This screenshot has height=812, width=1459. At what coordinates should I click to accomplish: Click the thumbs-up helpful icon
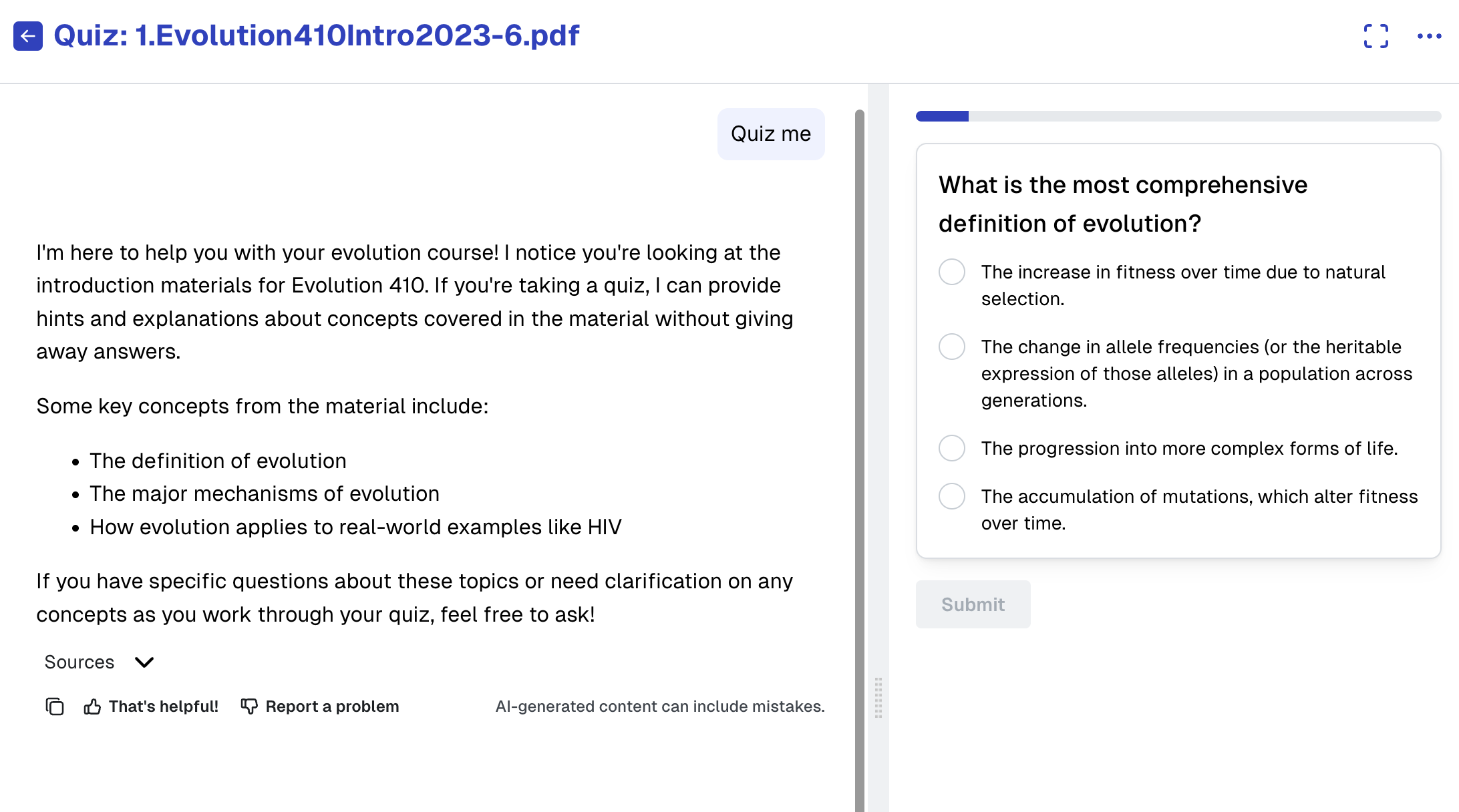pyautogui.click(x=92, y=706)
